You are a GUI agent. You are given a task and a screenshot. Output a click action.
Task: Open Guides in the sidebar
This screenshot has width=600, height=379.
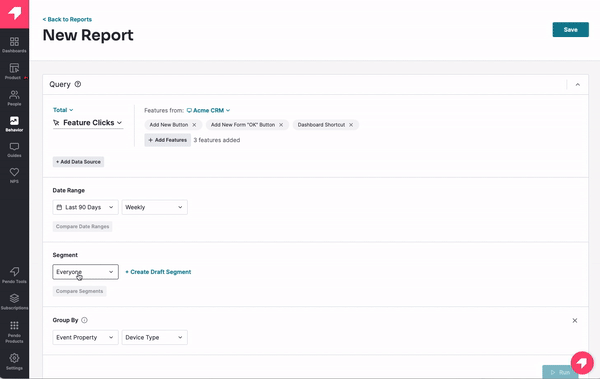pos(14,150)
